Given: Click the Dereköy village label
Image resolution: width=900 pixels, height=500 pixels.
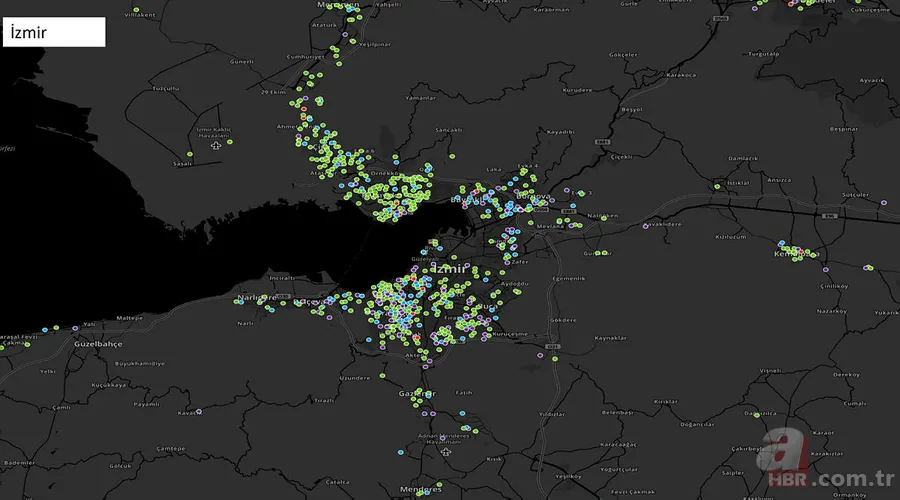Looking at the screenshot, I should coord(847,375).
